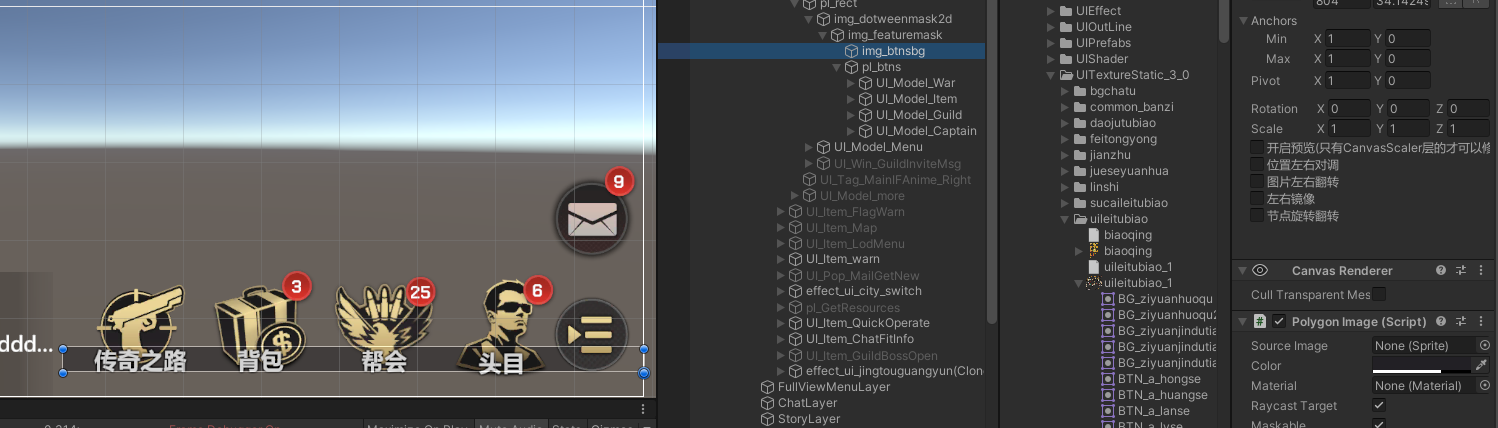Click the captain portrait icon with sunglasses
Viewport: 1498px width, 428px height.
[503, 317]
